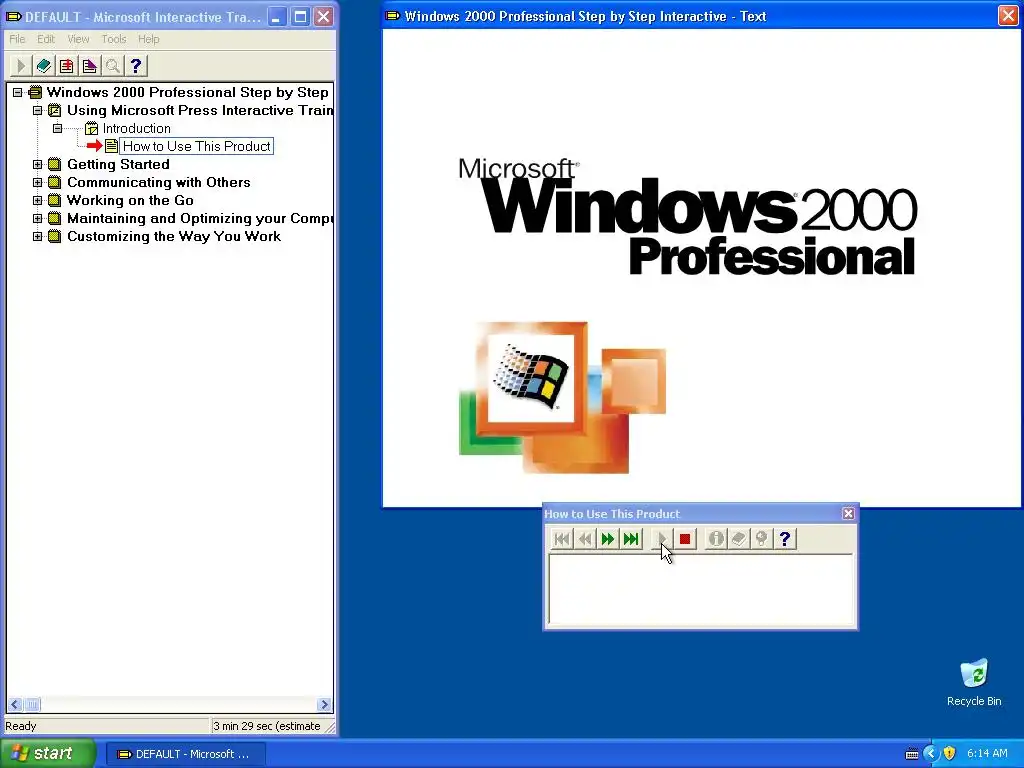Click the magnifying glass search icon in the toolbar
1024x768 pixels.
click(112, 66)
